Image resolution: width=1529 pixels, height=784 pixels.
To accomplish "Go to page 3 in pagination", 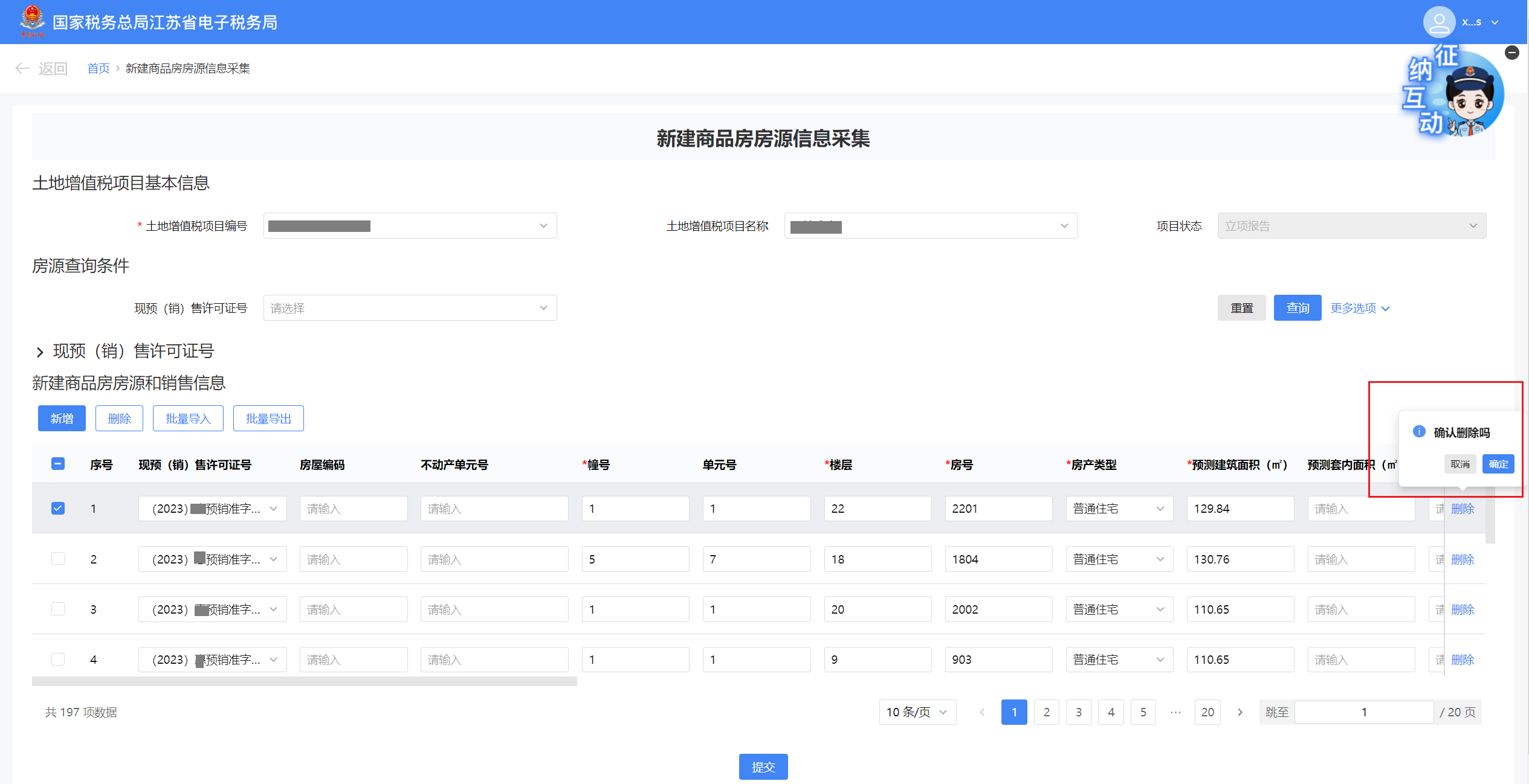I will (x=1079, y=712).
